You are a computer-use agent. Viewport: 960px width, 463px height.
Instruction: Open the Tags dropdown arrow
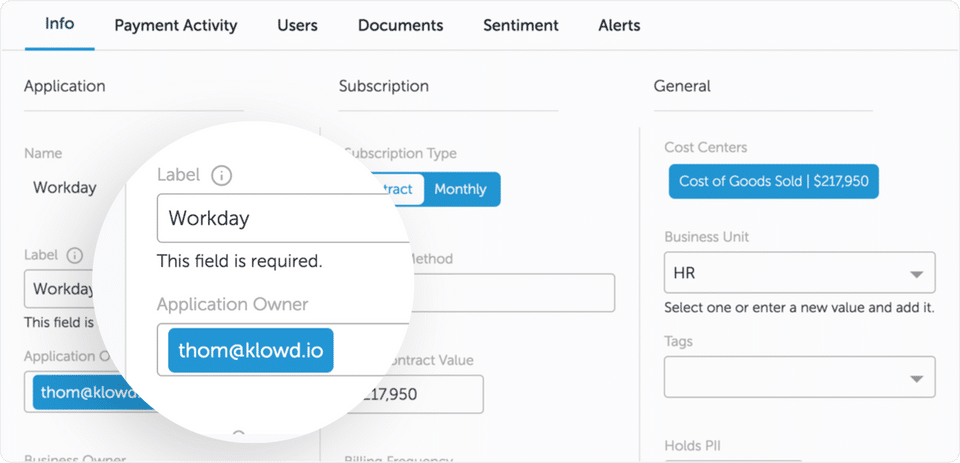pos(916,378)
